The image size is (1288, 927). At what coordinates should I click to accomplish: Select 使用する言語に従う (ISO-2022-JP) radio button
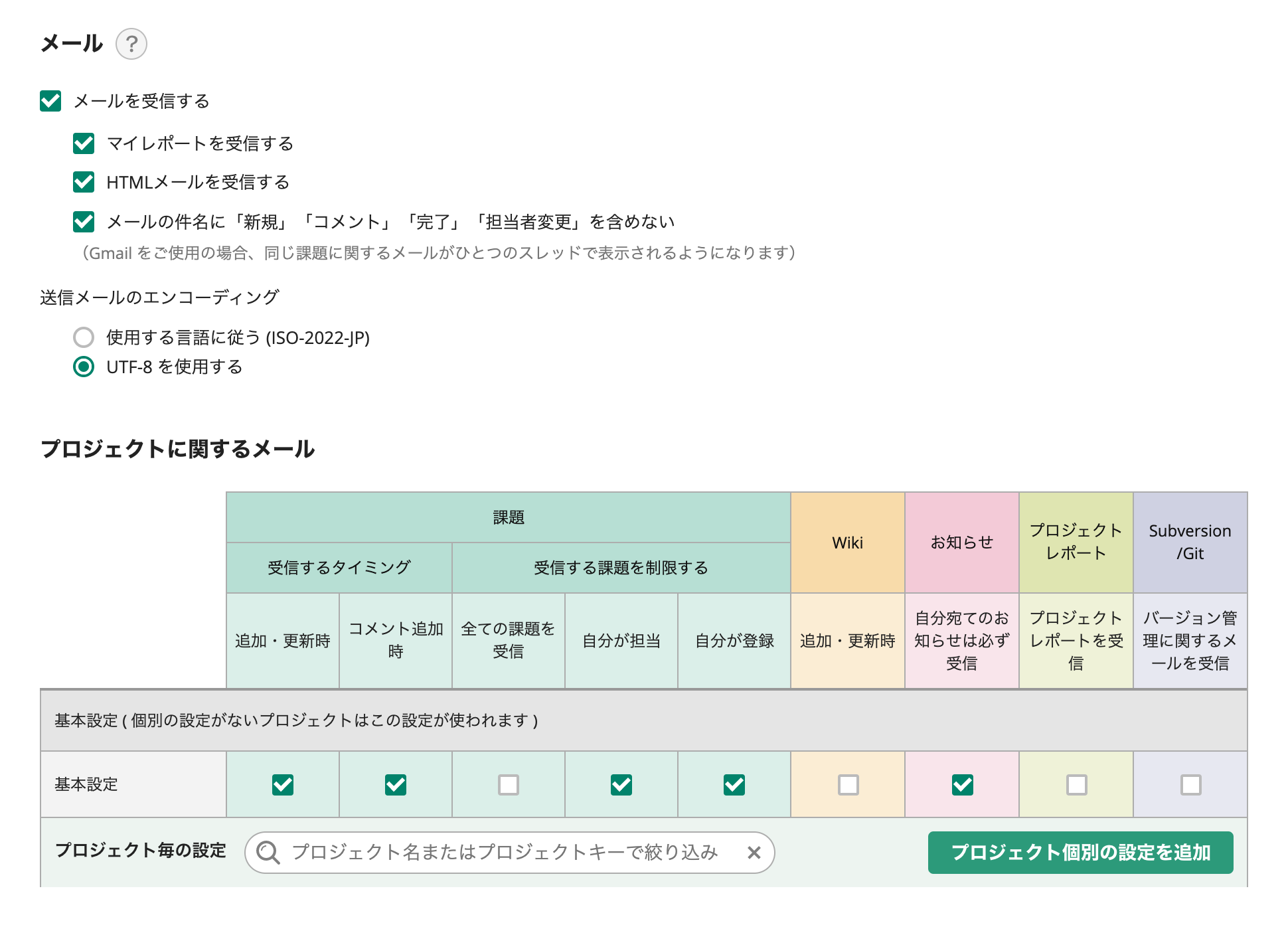pyautogui.click(x=84, y=337)
